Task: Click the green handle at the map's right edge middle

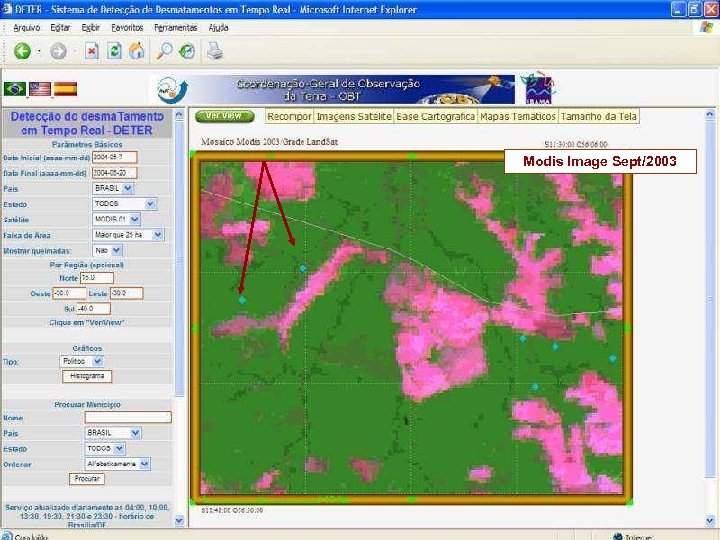Action: click(x=628, y=327)
